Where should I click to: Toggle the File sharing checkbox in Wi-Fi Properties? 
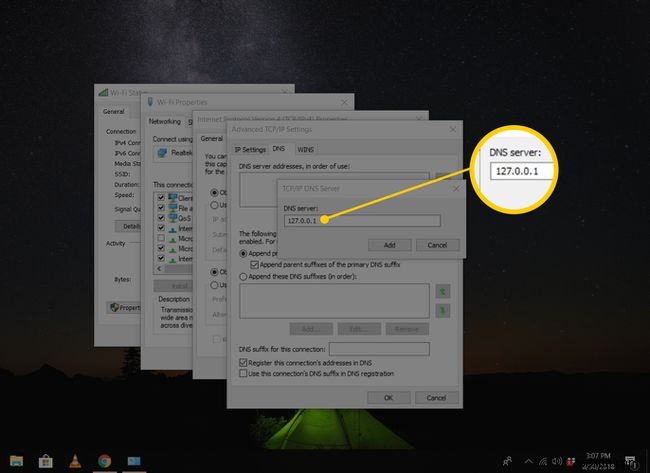point(161,208)
